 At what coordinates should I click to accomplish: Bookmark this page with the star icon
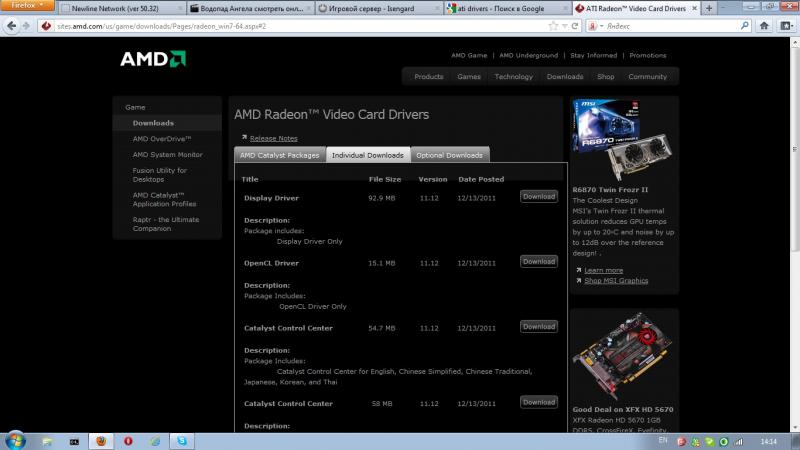click(553, 26)
